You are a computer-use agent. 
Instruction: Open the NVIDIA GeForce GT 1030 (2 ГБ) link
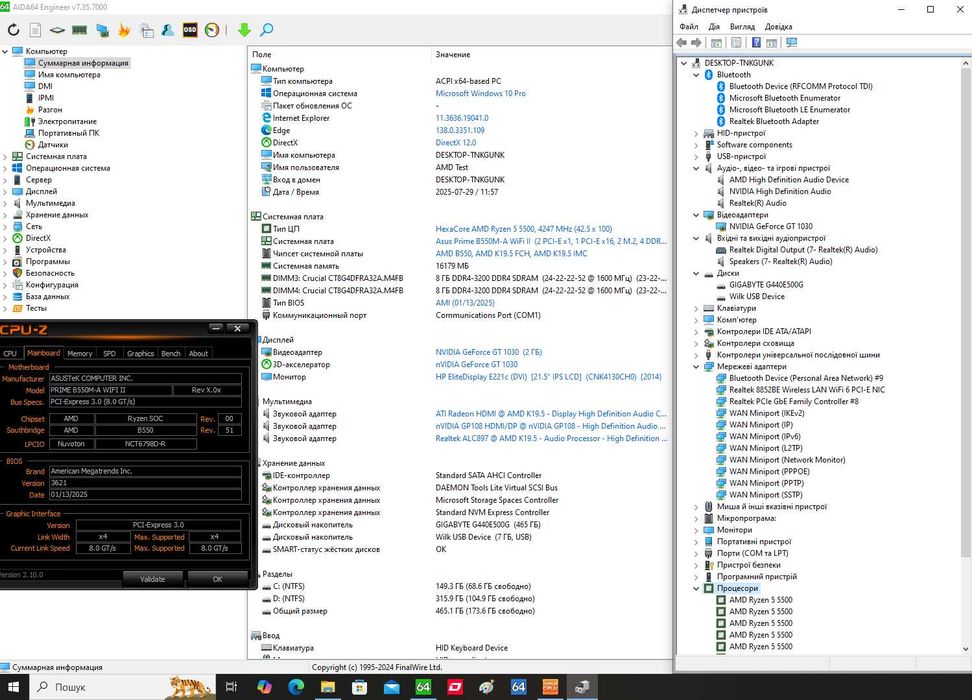[x=488, y=352]
